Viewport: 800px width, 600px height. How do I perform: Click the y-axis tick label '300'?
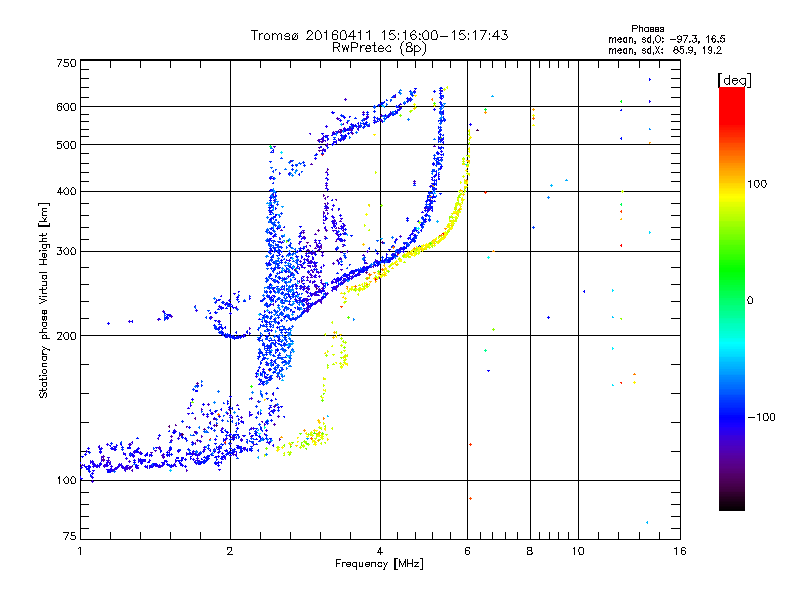[x=66, y=252]
